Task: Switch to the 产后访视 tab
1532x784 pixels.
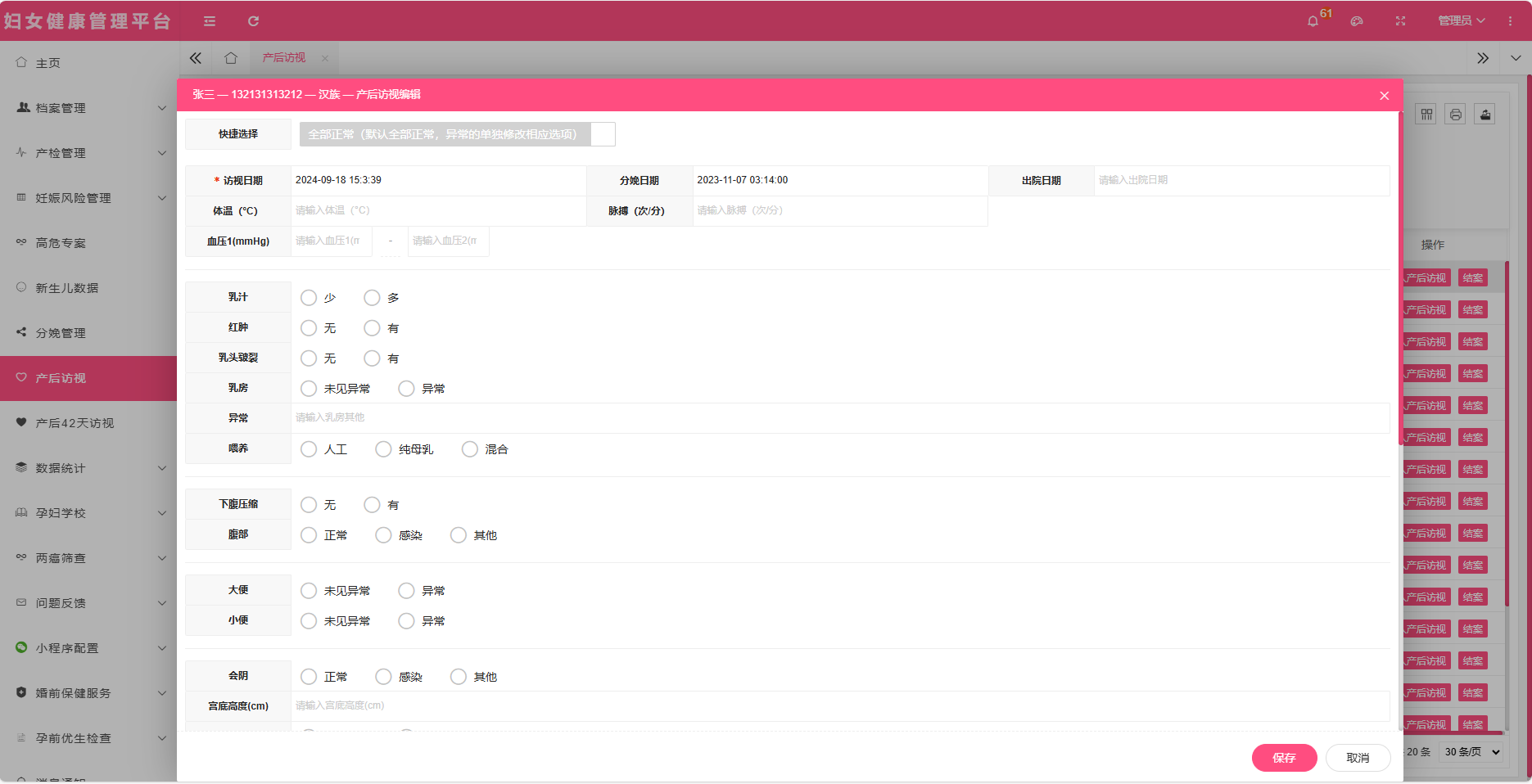Action: [283, 58]
